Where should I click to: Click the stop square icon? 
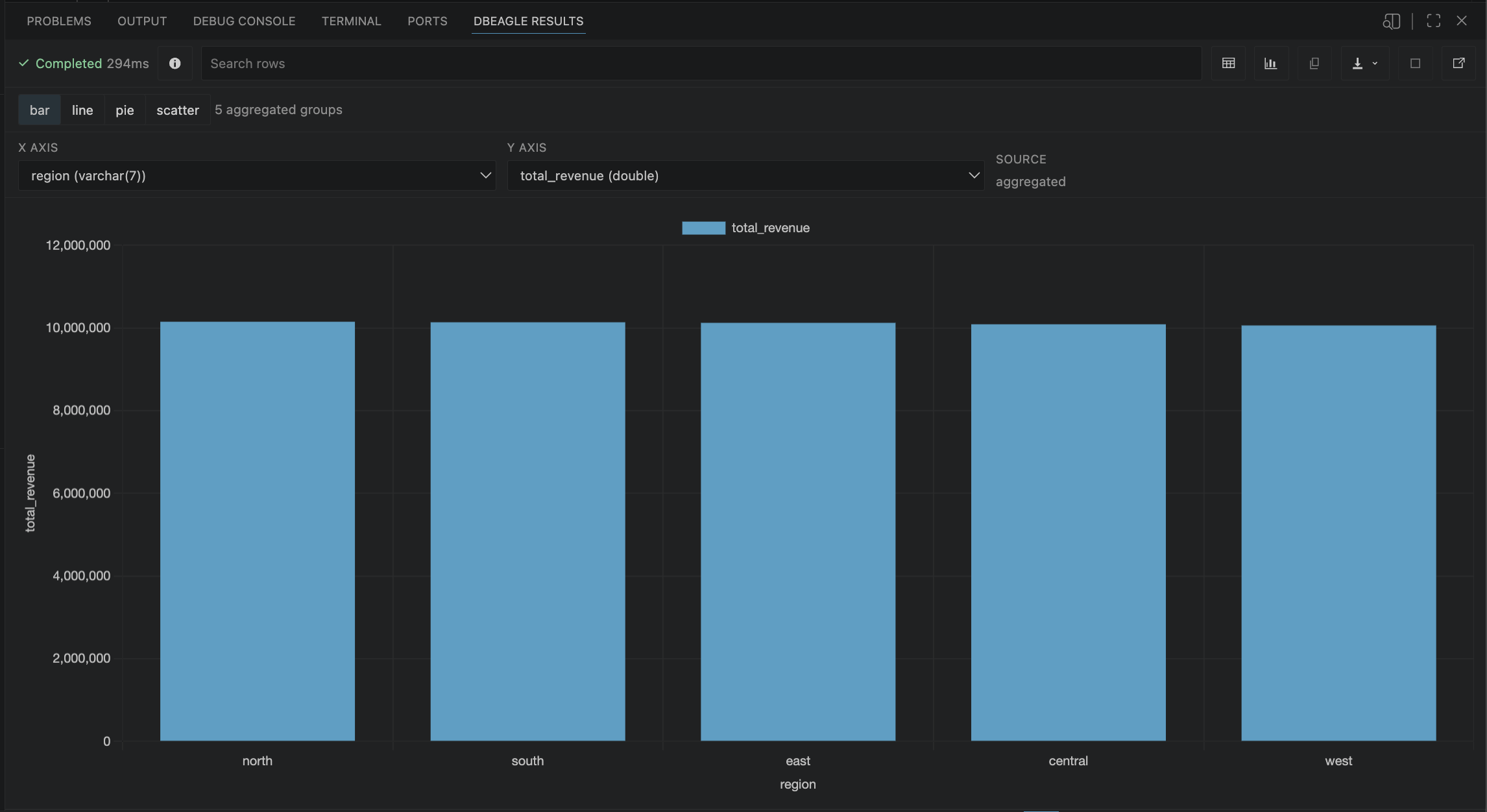pos(1415,63)
